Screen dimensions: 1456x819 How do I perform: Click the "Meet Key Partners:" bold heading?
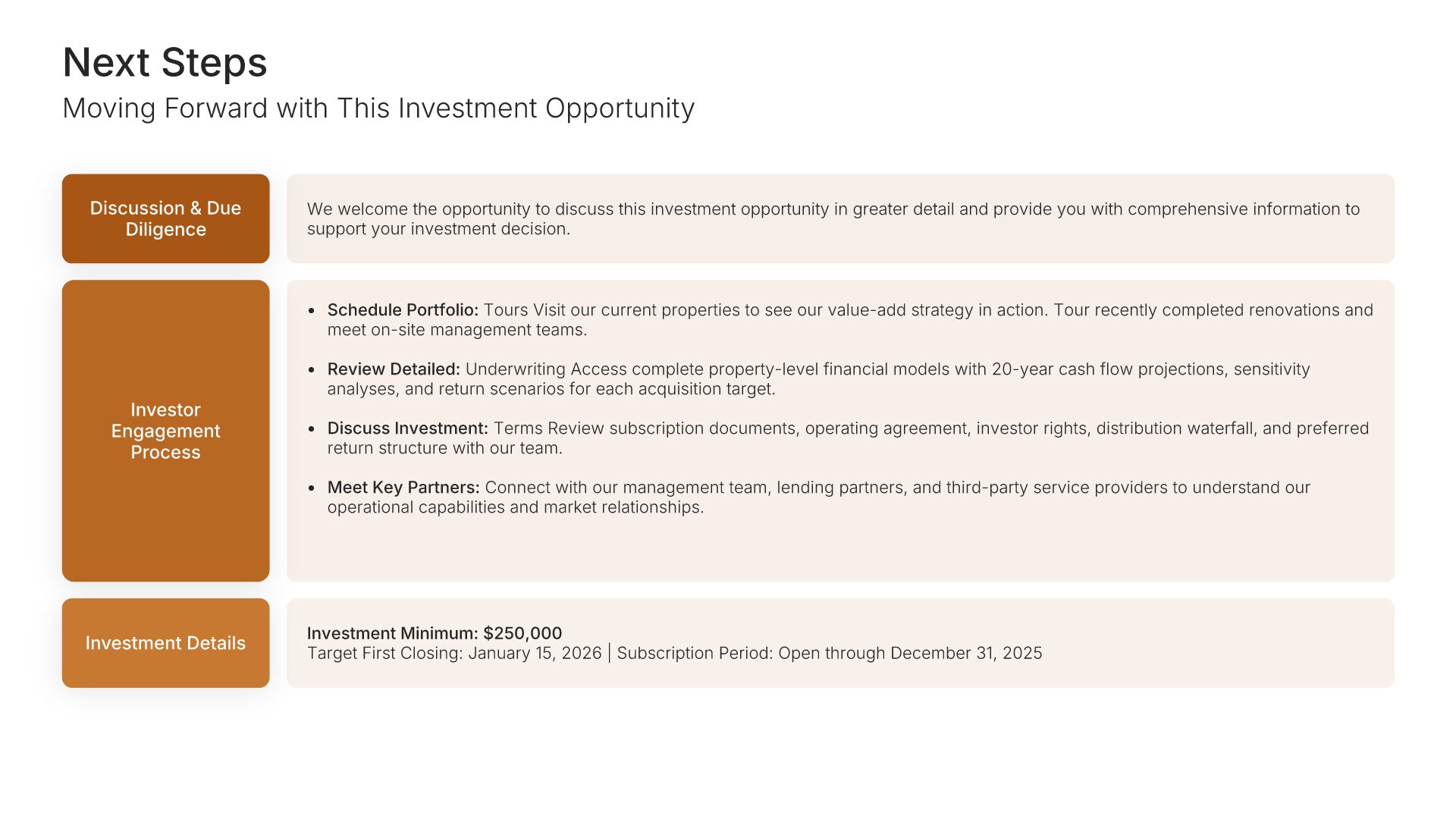(x=403, y=488)
